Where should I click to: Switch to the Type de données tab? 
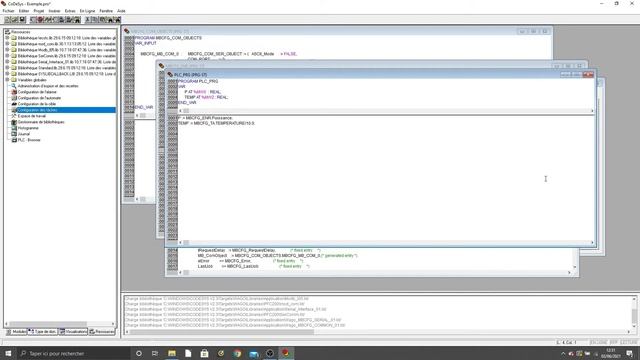click(42, 332)
